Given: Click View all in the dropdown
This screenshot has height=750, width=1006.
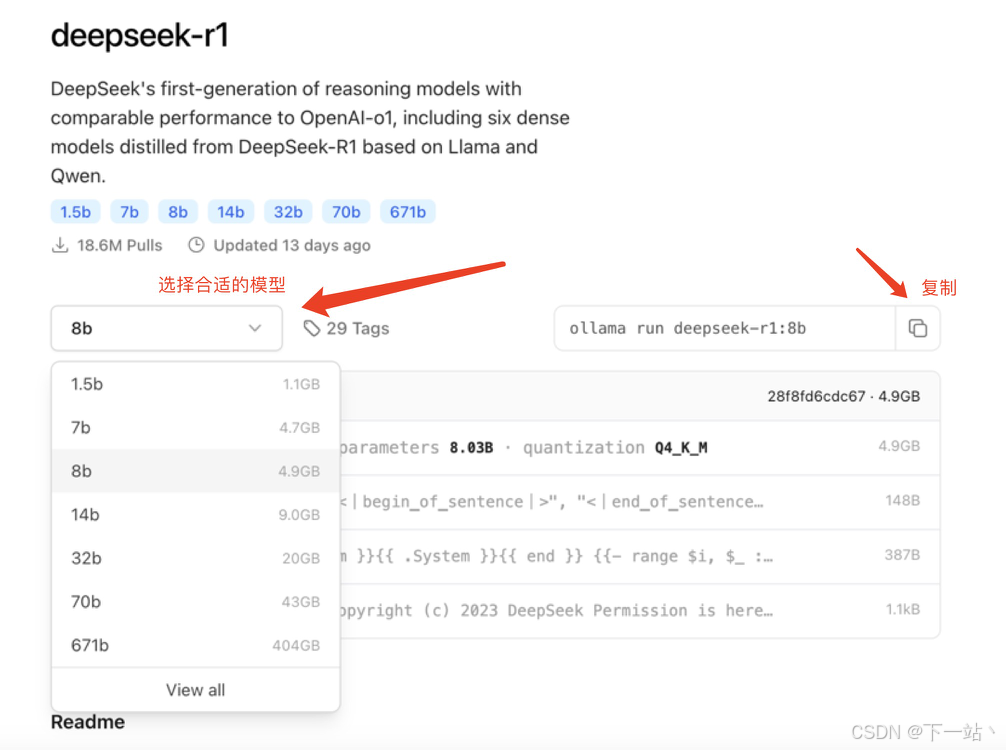Looking at the screenshot, I should coord(195,690).
